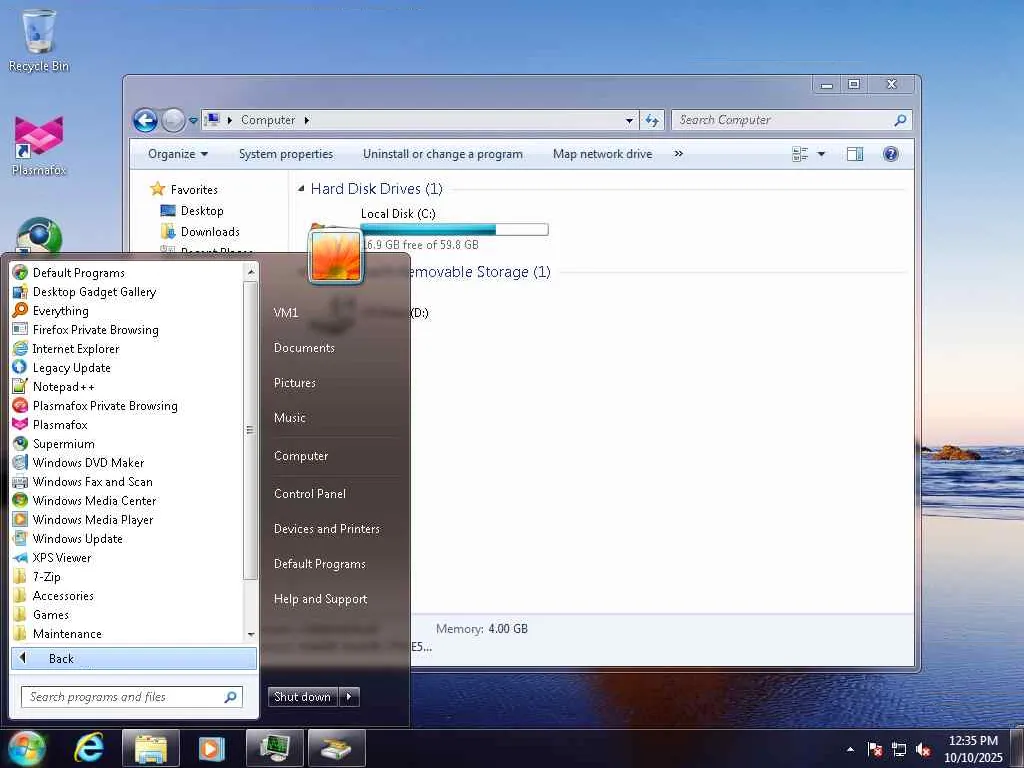Click the Shut down button
The height and width of the screenshot is (768, 1024).
(302, 697)
